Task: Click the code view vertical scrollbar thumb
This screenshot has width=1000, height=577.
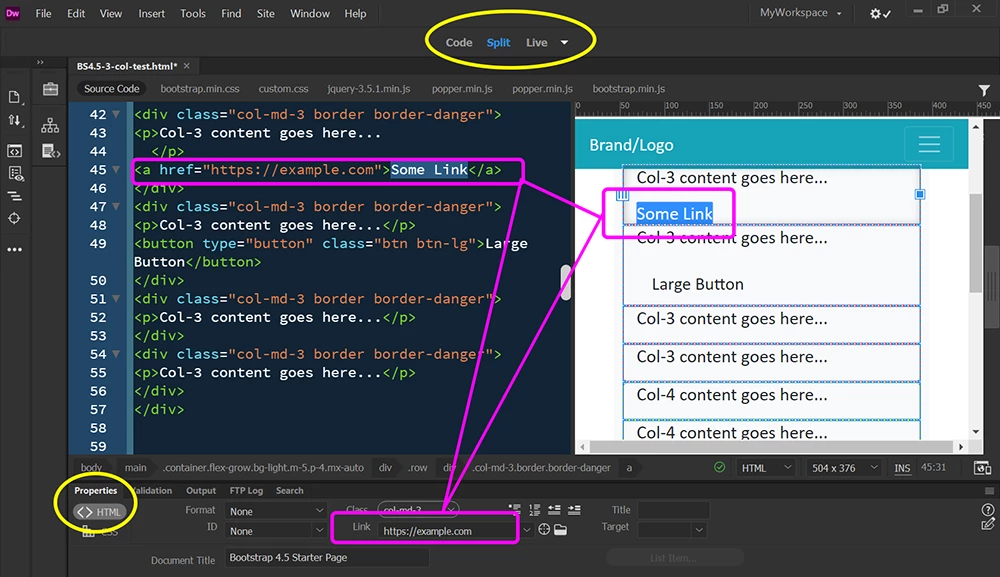Action: coord(565,282)
